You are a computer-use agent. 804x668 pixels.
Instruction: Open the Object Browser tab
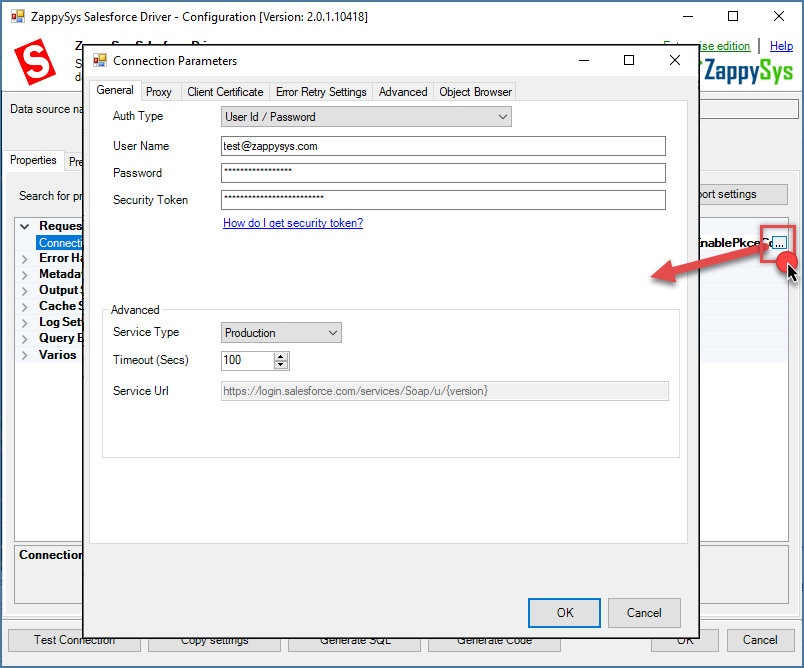click(x=475, y=92)
